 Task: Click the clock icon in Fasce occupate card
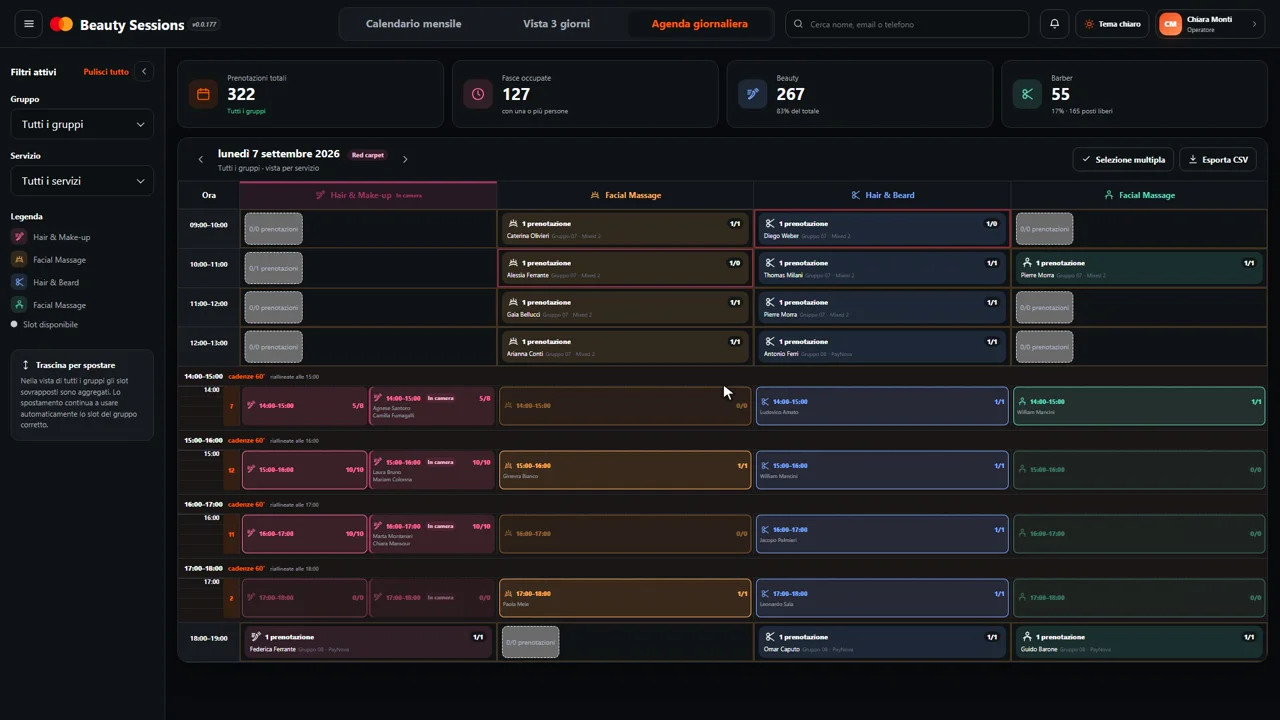pos(477,94)
